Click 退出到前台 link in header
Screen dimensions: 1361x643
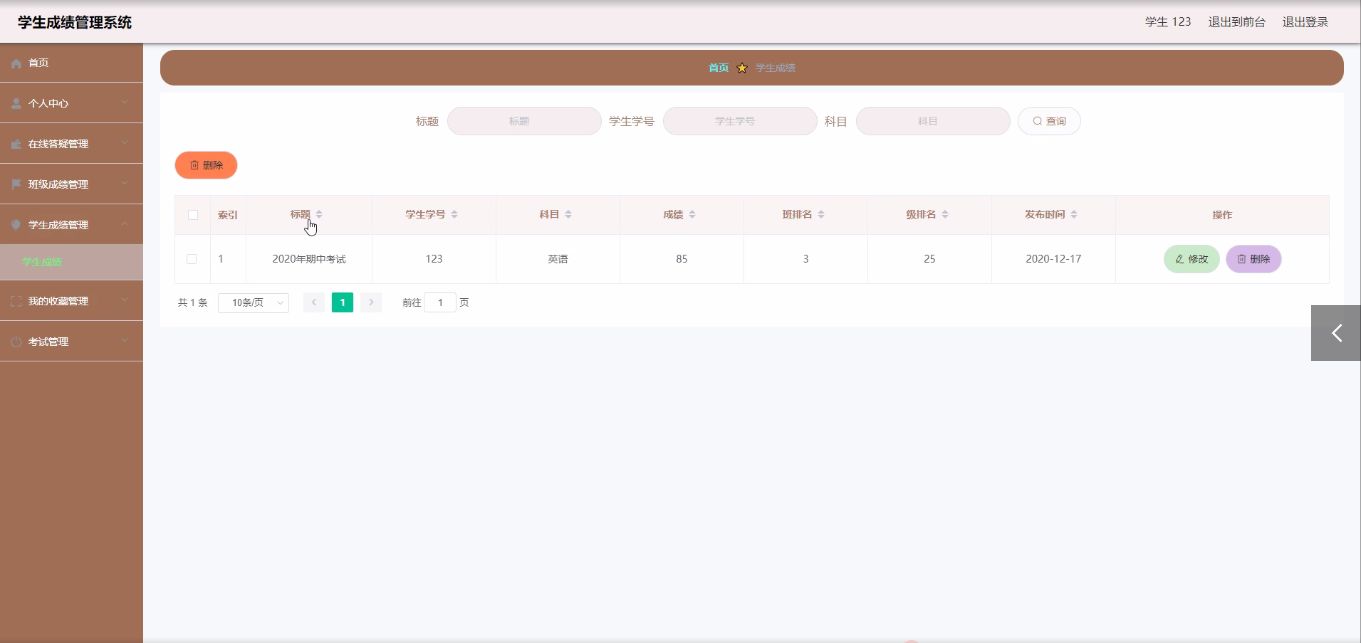pyautogui.click(x=1236, y=22)
